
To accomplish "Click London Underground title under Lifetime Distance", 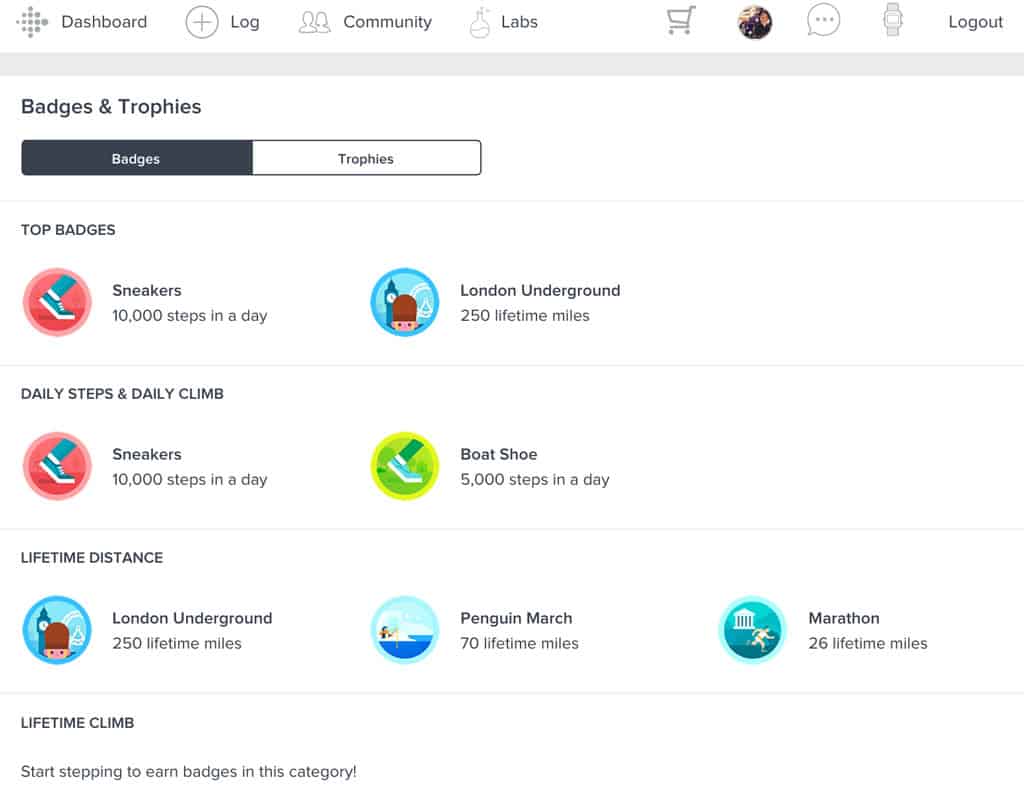I will 192,618.
